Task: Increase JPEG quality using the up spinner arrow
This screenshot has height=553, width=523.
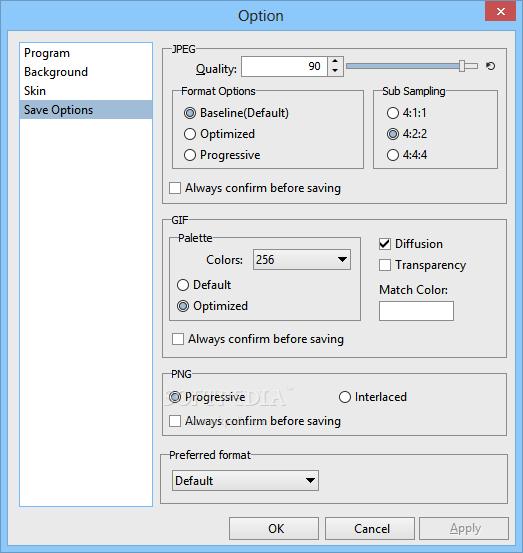Action: pos(335,61)
